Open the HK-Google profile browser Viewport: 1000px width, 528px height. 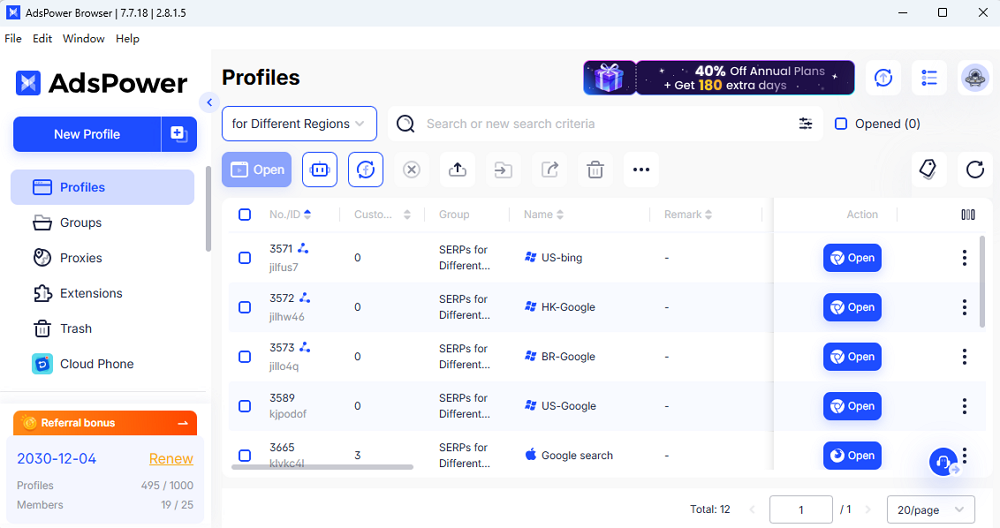(x=852, y=307)
